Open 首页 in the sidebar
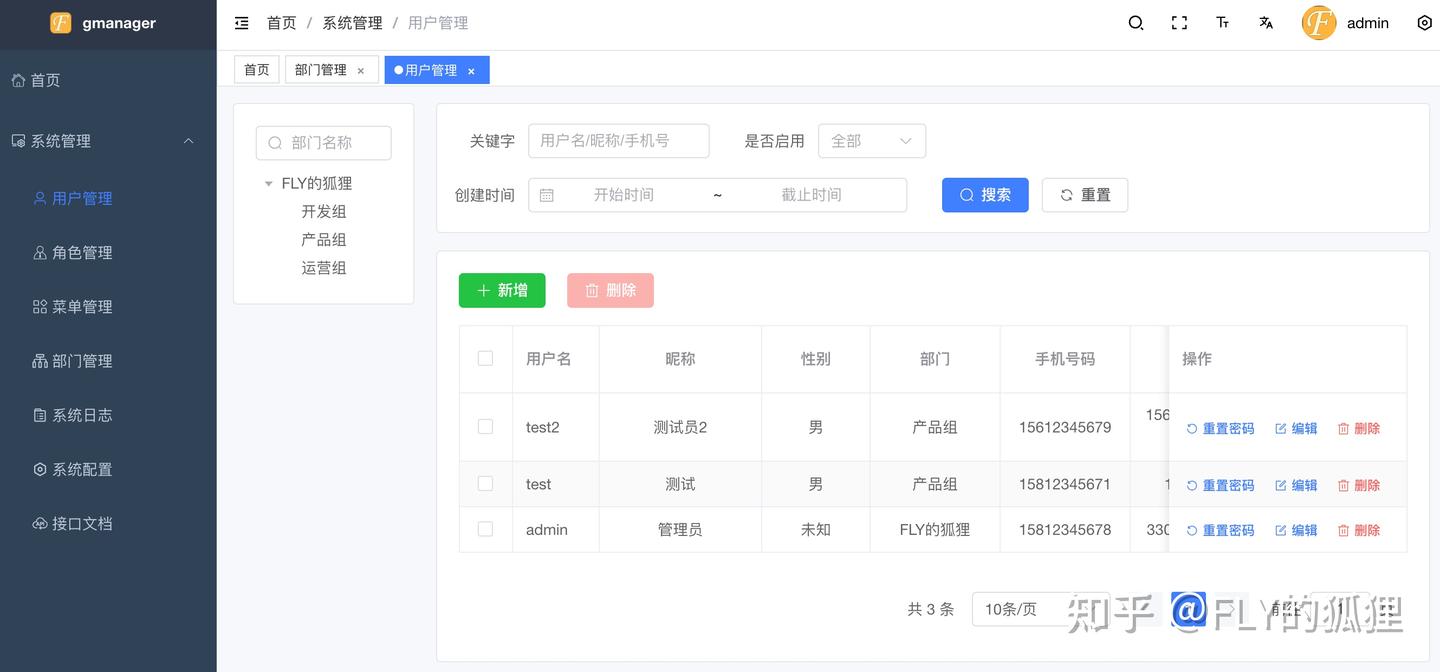This screenshot has height=672, width=1440. [x=108, y=80]
